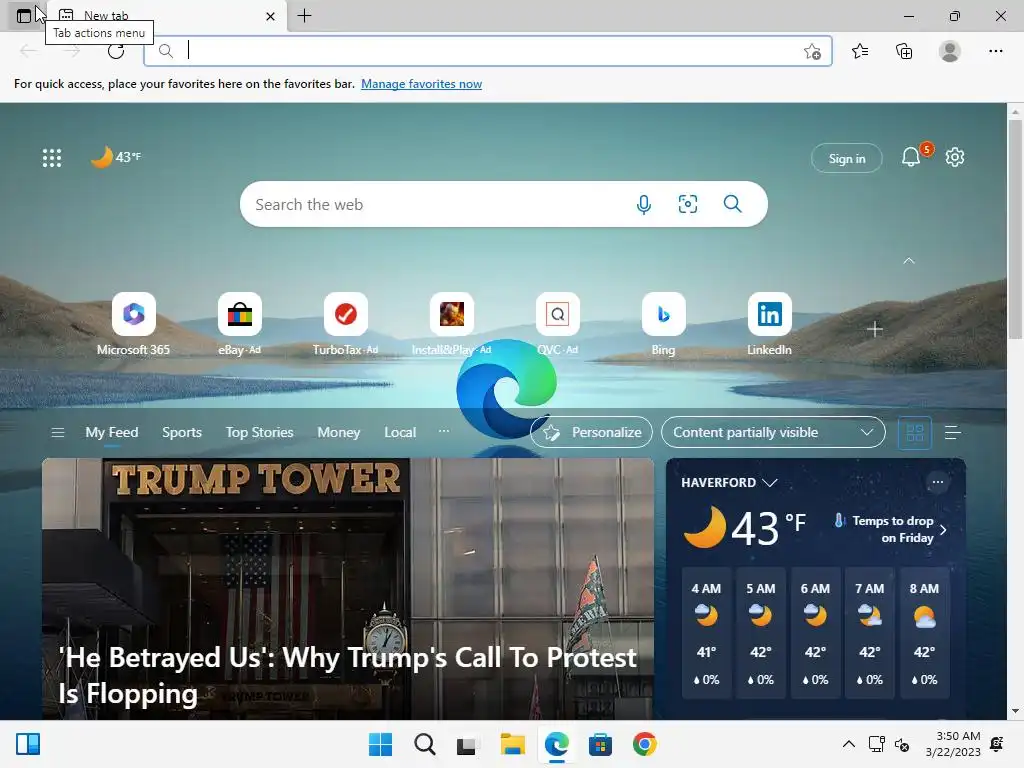Close the New tab tab
Screen dimensions: 1024x768
tap(270, 16)
